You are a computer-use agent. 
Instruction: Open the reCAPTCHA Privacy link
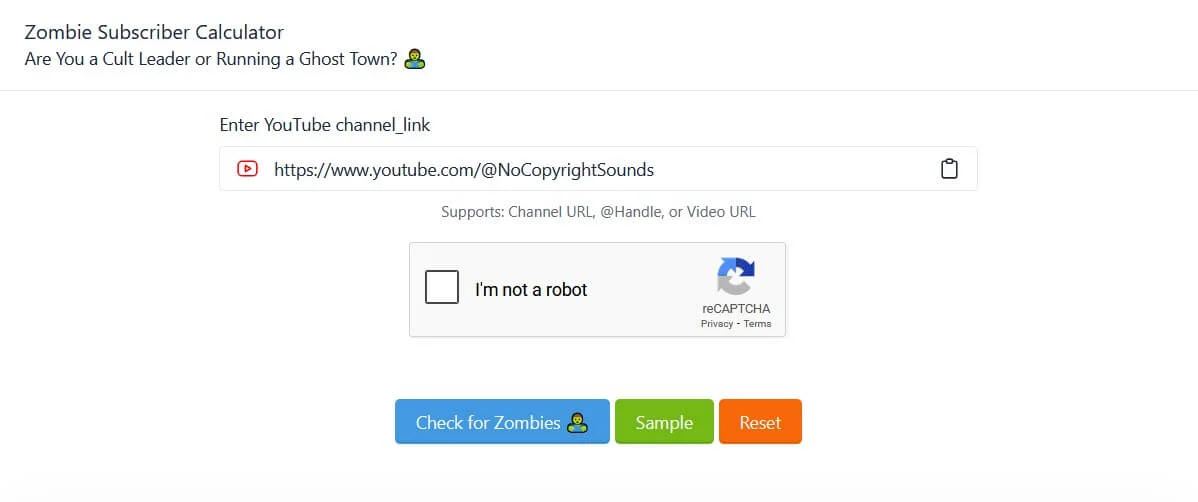pos(717,324)
